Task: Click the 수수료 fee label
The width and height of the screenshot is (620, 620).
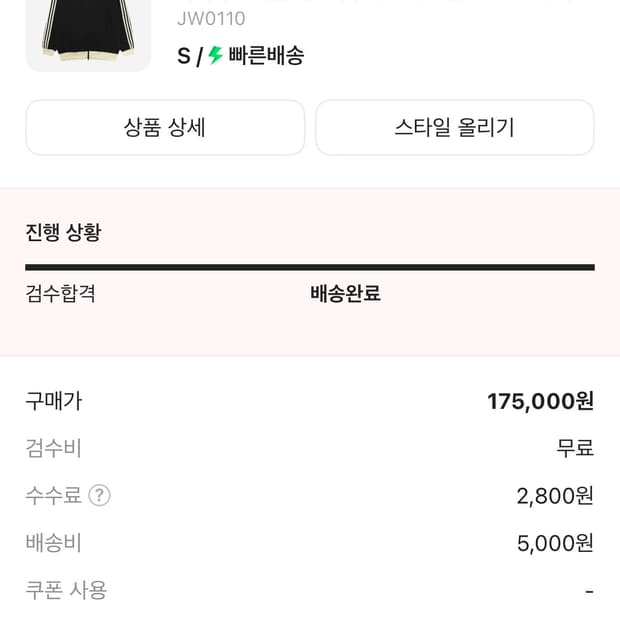Action: (x=54, y=495)
